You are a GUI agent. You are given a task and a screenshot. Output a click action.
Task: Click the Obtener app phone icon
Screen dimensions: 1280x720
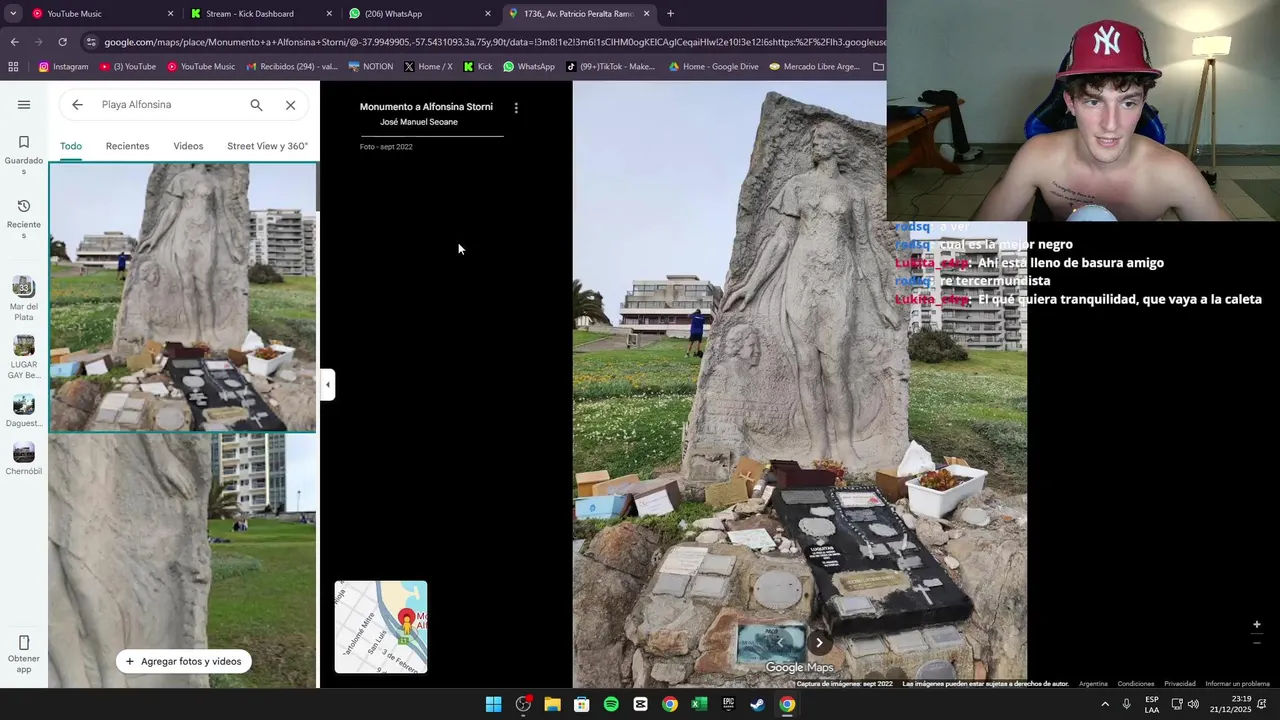point(24,642)
